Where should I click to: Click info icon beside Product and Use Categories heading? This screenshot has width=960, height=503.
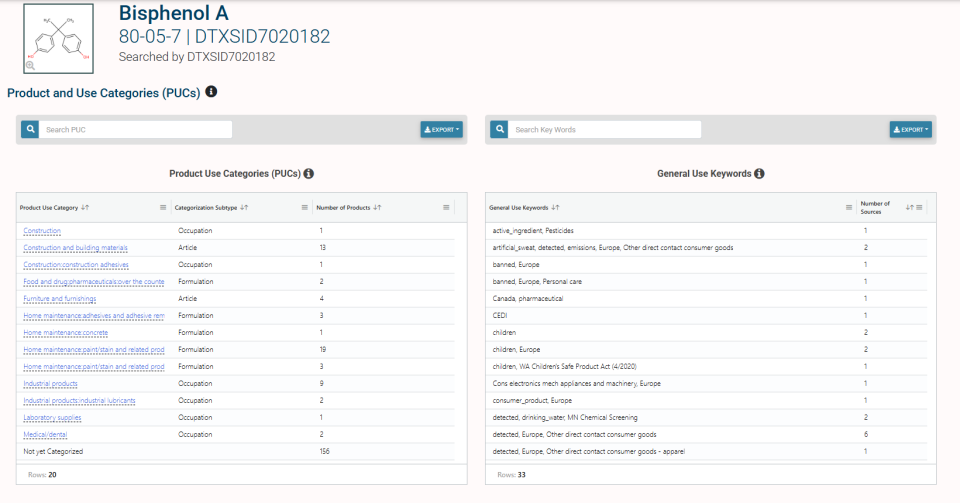[211, 92]
